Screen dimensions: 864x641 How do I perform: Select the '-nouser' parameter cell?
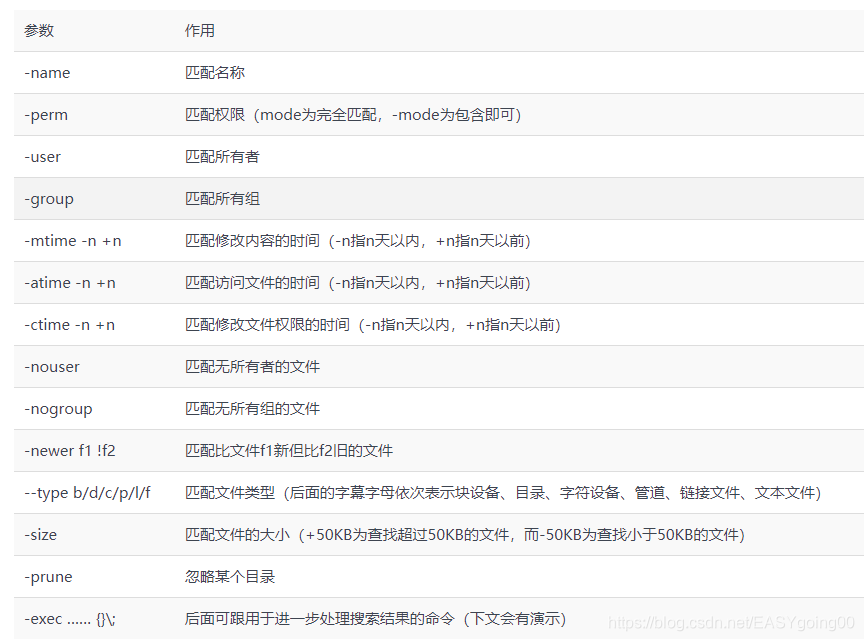tap(52, 367)
